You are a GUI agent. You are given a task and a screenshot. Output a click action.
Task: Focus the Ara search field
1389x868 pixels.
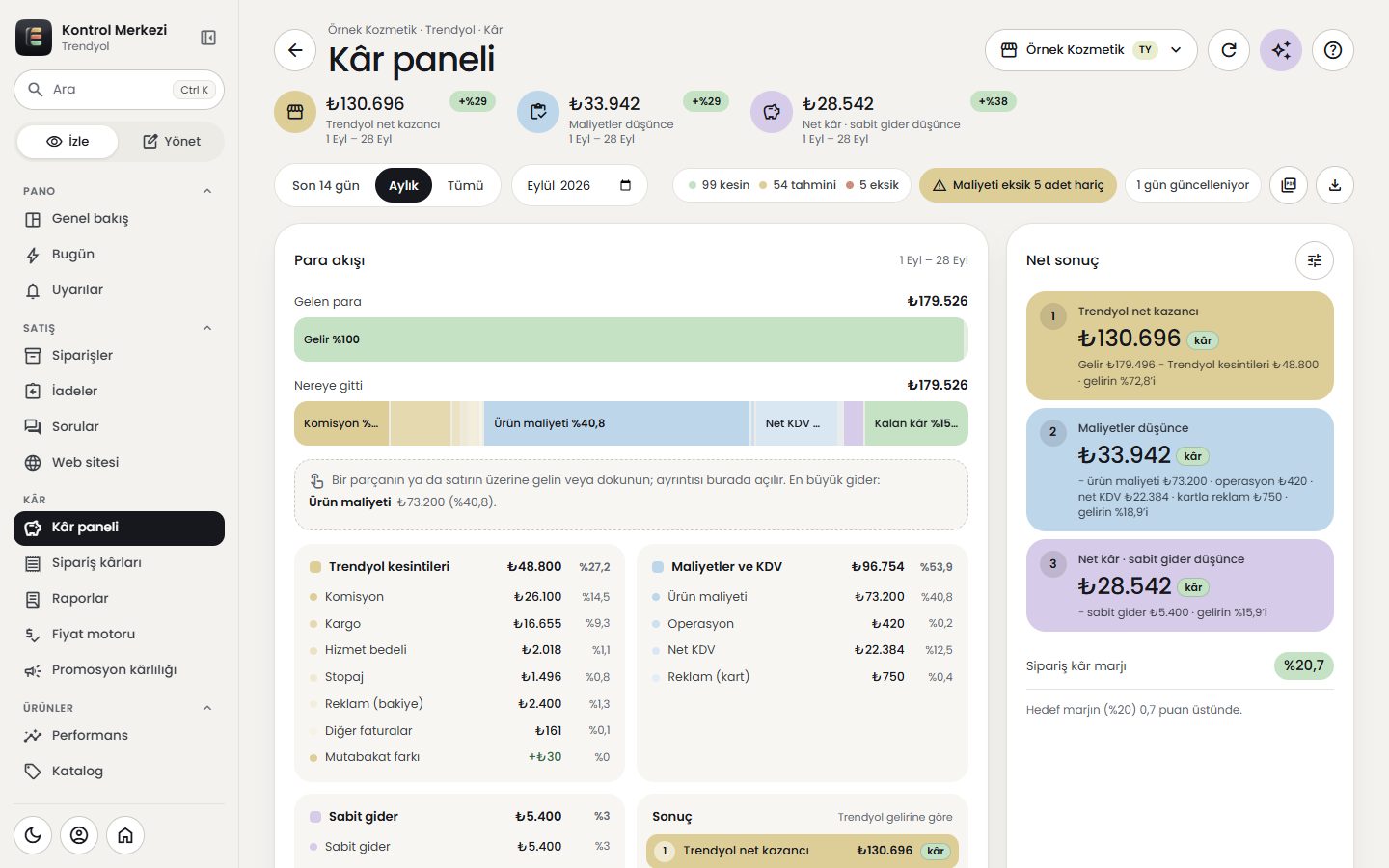(119, 90)
